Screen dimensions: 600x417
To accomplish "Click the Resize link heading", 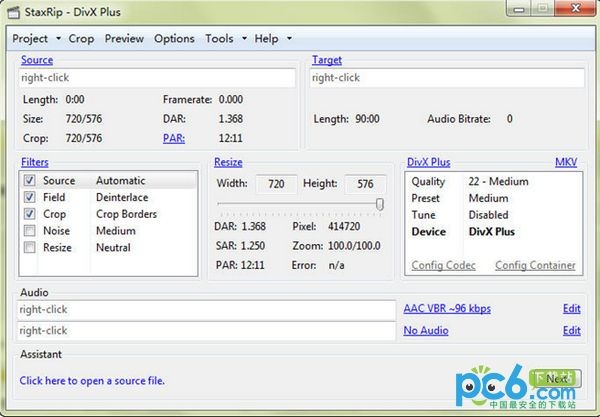I will click(228, 162).
